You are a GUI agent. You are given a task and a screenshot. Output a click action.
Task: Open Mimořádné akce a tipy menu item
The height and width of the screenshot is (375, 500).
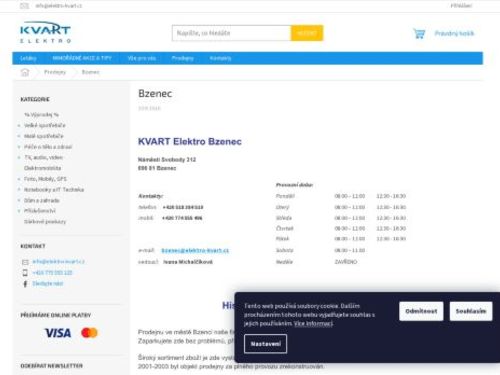pos(82,58)
